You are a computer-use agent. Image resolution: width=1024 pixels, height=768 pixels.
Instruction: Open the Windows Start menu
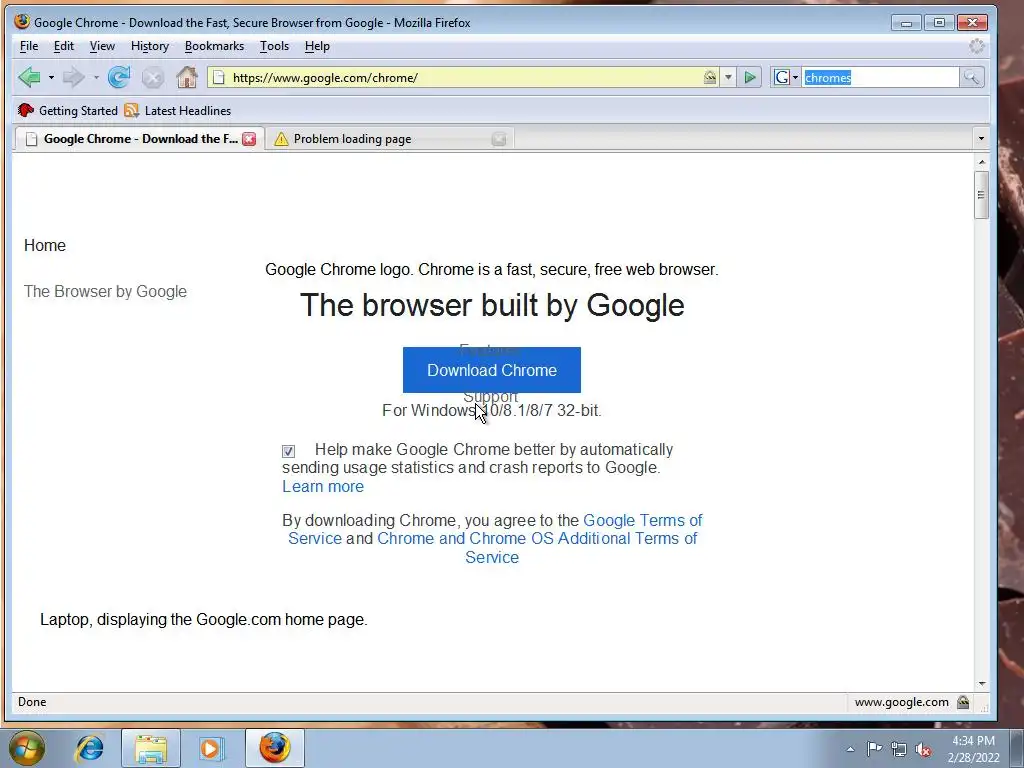26,748
